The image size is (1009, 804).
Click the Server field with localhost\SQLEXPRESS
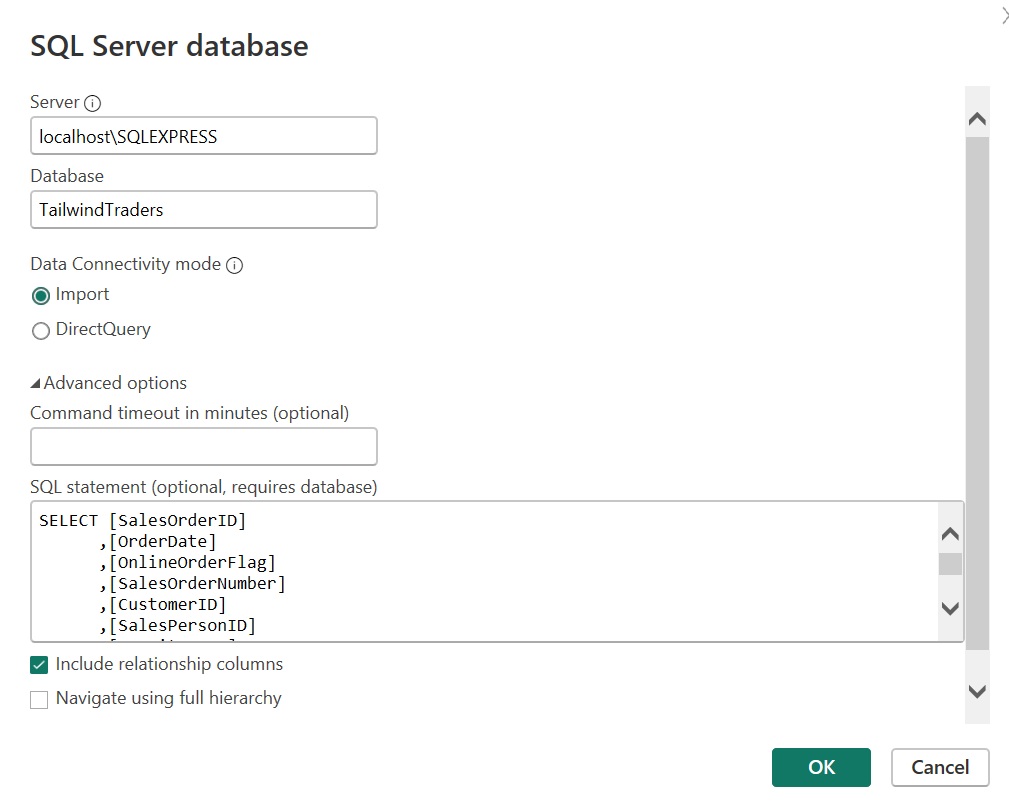pos(204,136)
